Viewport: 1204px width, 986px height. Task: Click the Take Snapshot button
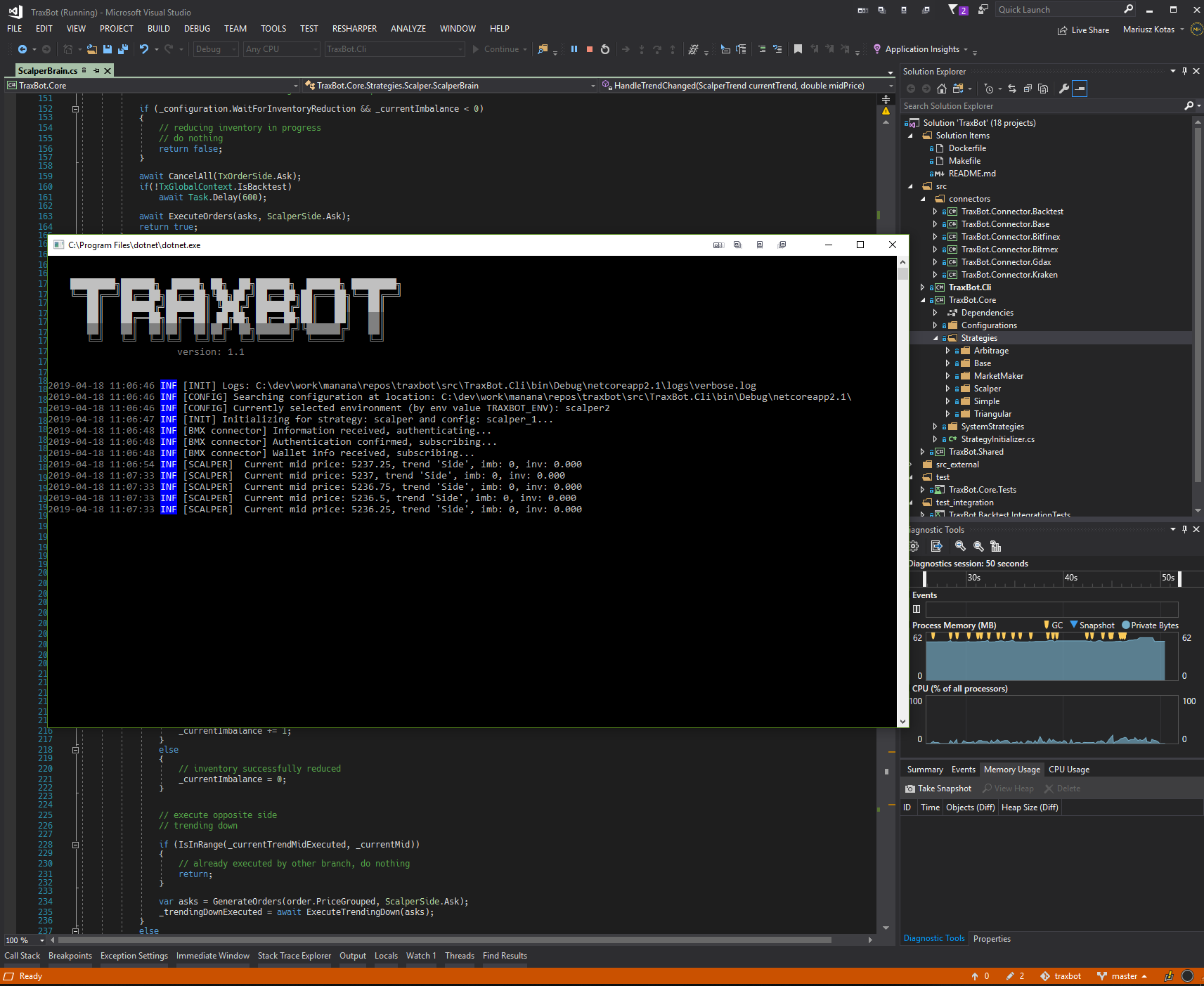click(938, 789)
